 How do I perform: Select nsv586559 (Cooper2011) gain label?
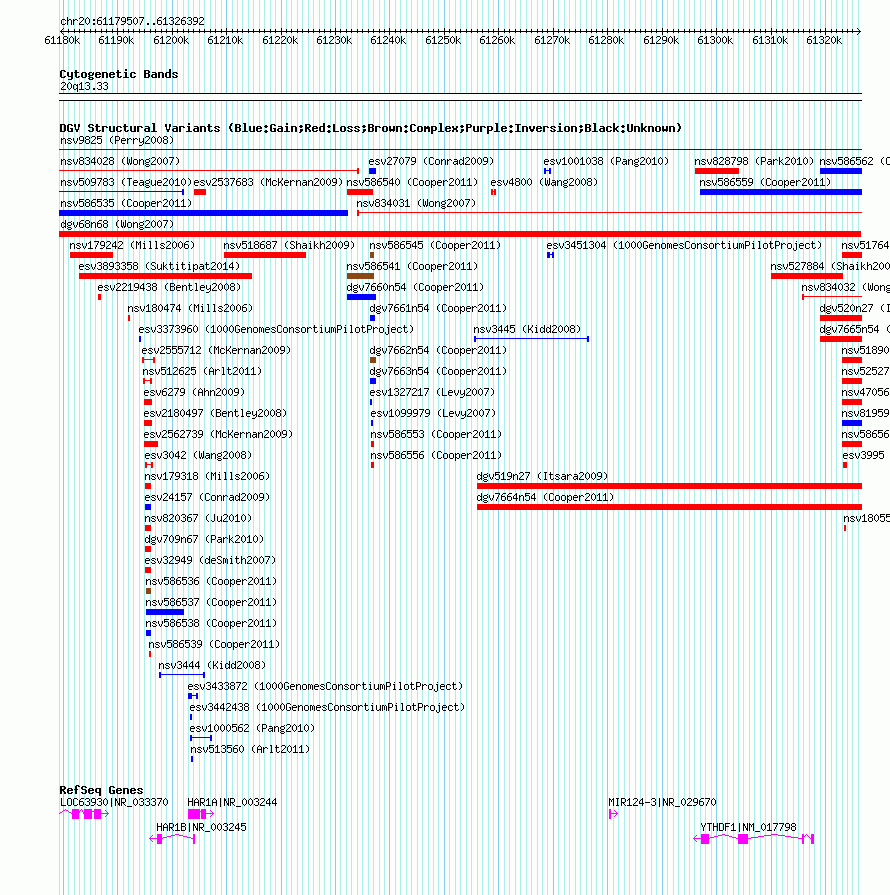point(765,183)
